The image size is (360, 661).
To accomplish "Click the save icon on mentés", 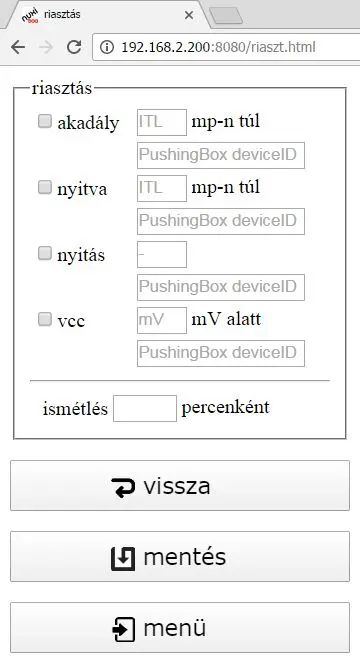I will click(123, 559).
